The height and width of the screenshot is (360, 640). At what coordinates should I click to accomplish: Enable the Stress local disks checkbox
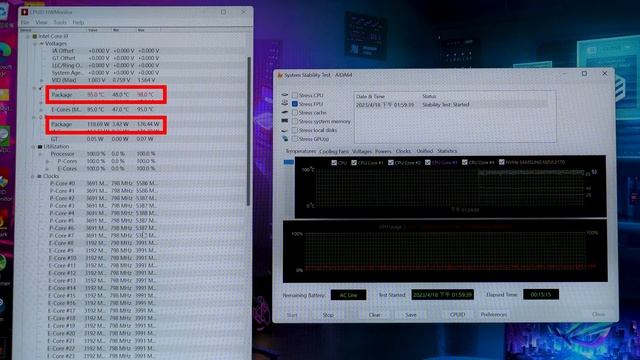coord(295,130)
